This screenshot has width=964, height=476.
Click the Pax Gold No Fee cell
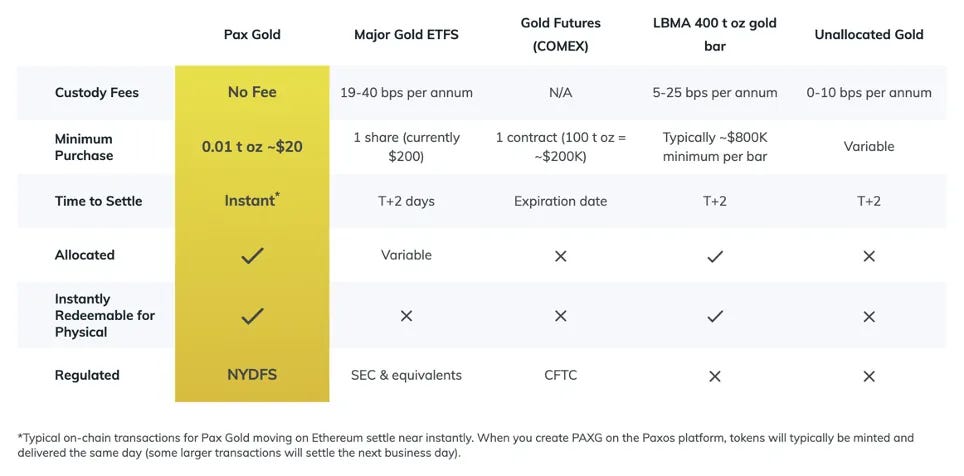tap(252, 92)
